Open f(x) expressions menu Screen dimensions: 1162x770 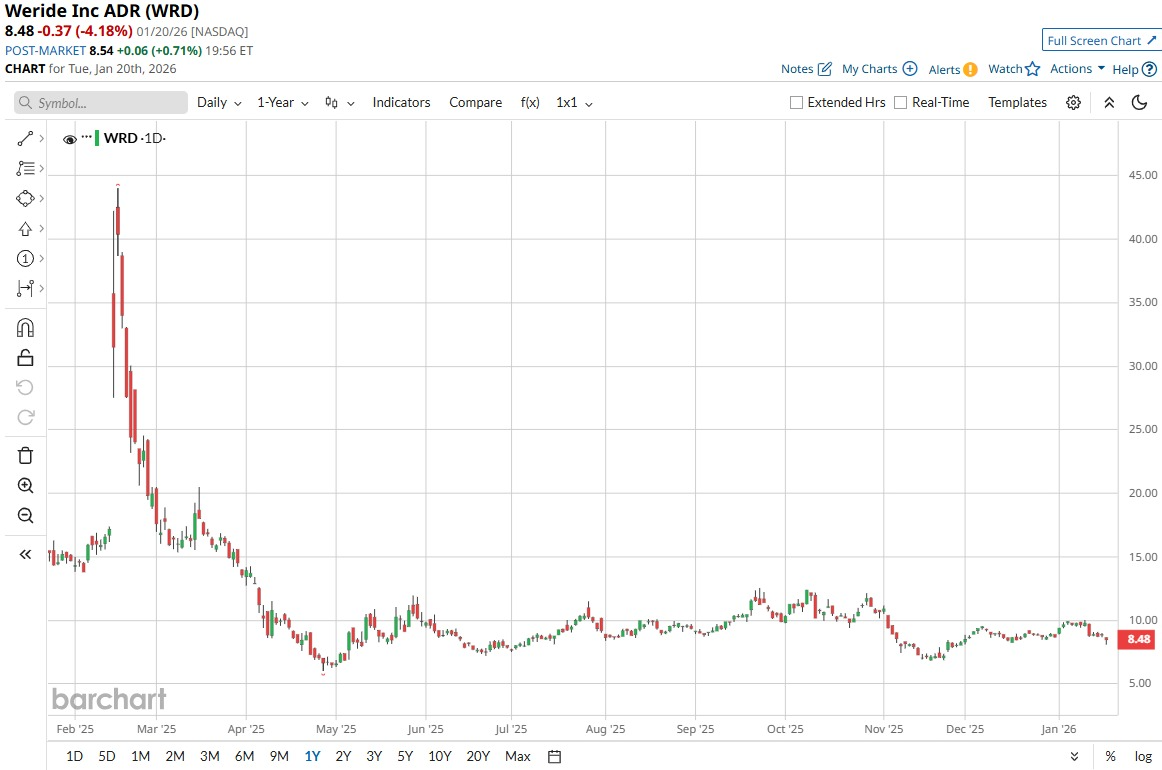point(530,103)
